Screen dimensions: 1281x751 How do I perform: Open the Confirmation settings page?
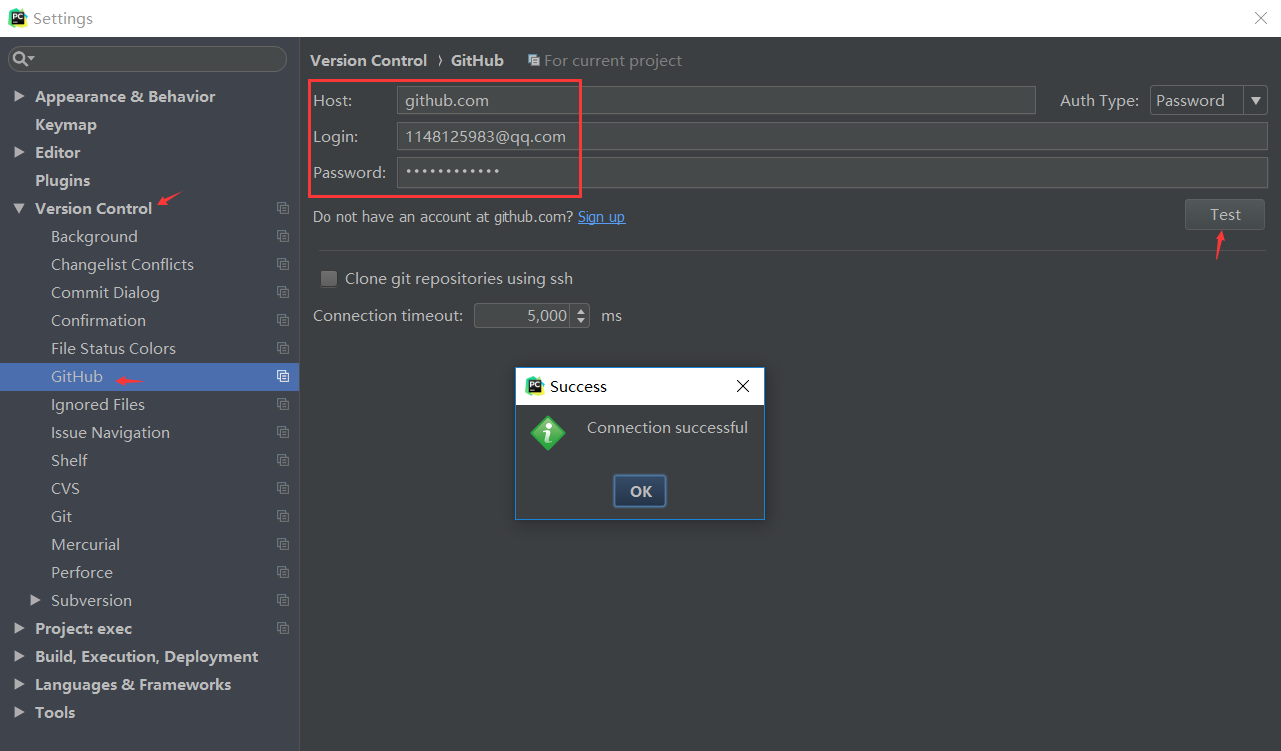[98, 321]
